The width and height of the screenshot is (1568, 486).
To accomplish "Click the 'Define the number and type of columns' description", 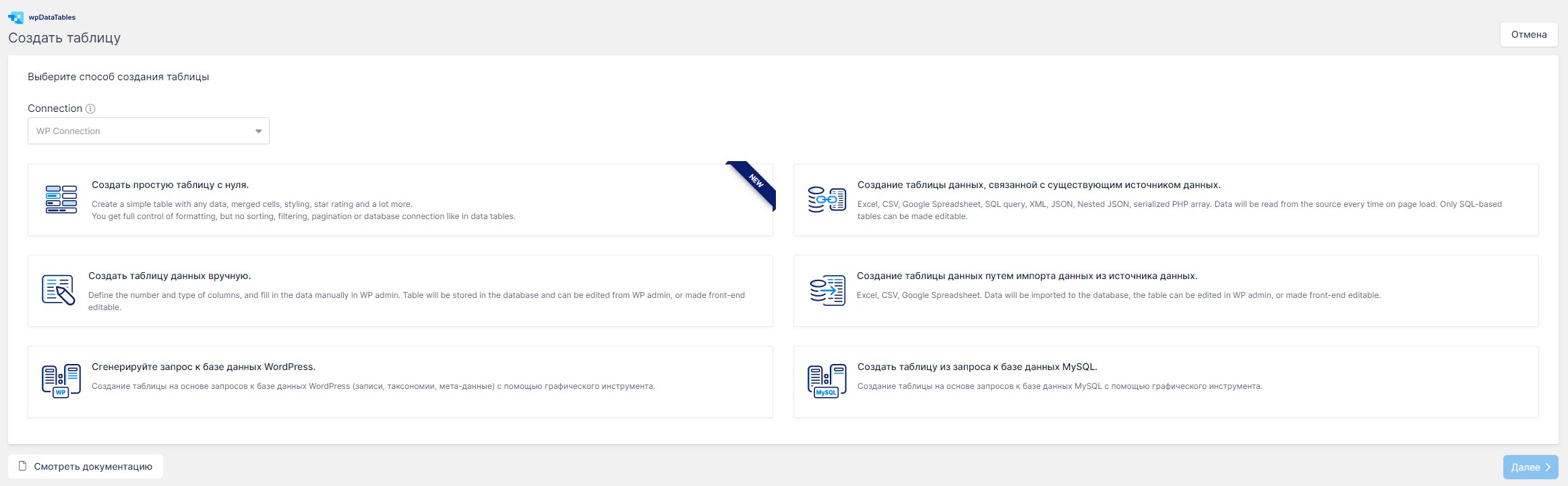I will [x=417, y=301].
